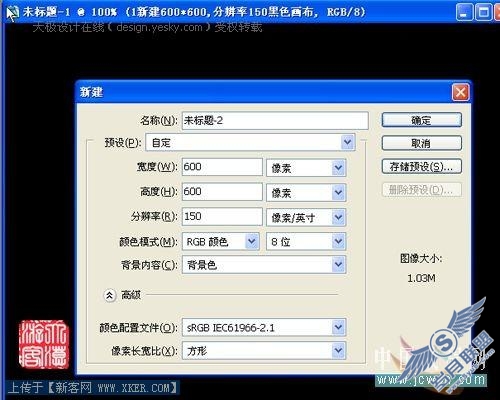Open sRGB IEC61966-2.1 color profile dropdown
The width and height of the screenshot is (500, 400).
pos(264,327)
